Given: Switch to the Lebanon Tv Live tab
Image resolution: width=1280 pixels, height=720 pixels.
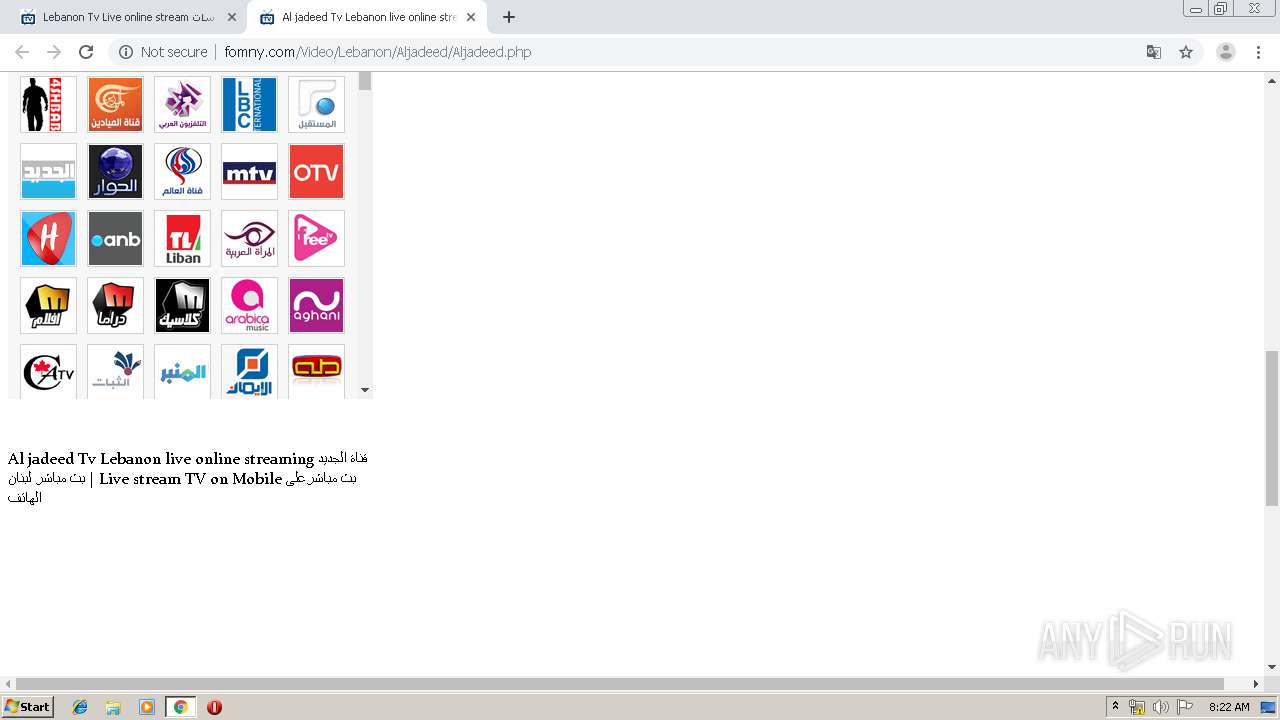Looking at the screenshot, I should [x=128, y=17].
